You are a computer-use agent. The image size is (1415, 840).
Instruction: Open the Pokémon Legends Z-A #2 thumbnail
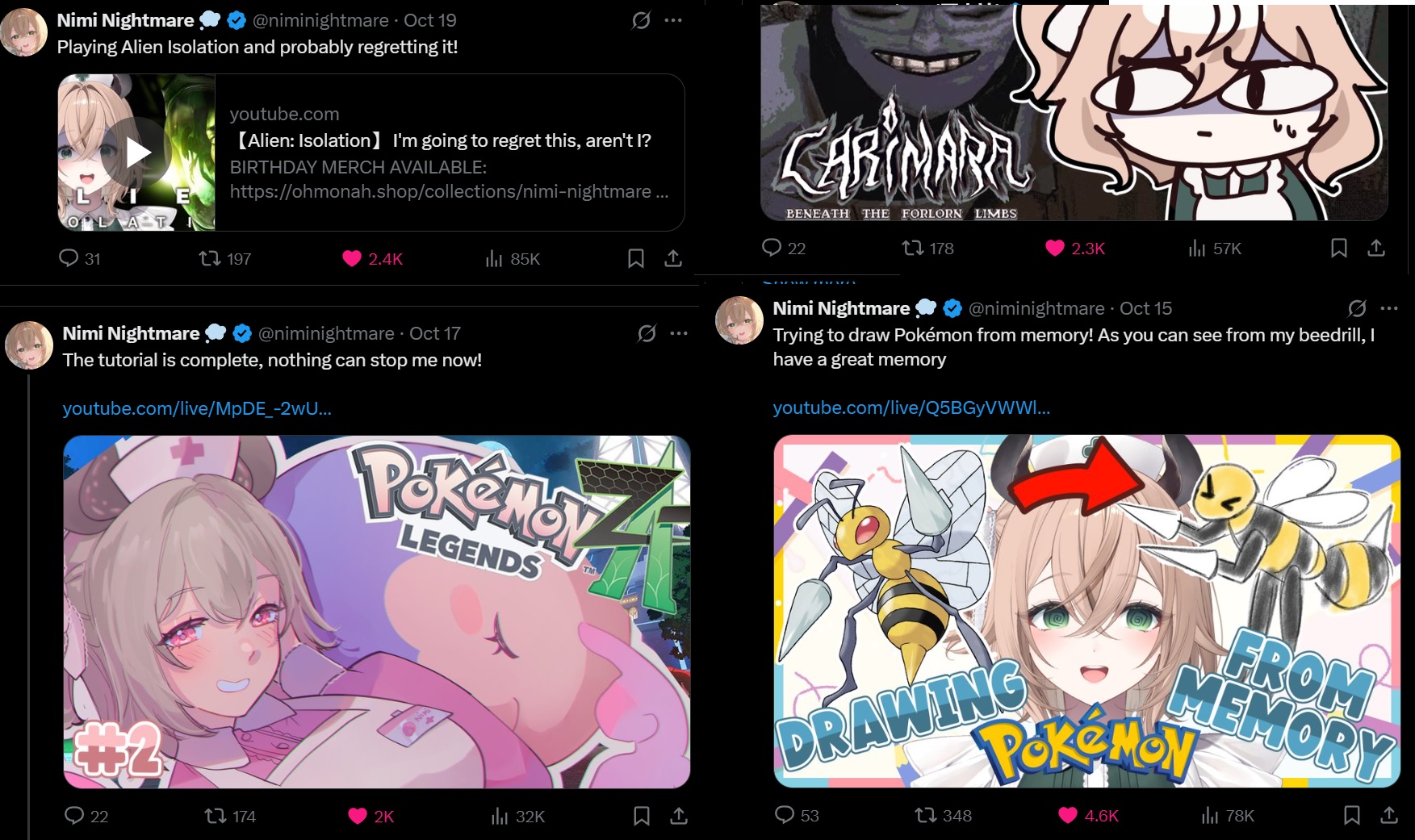pyautogui.click(x=377, y=612)
